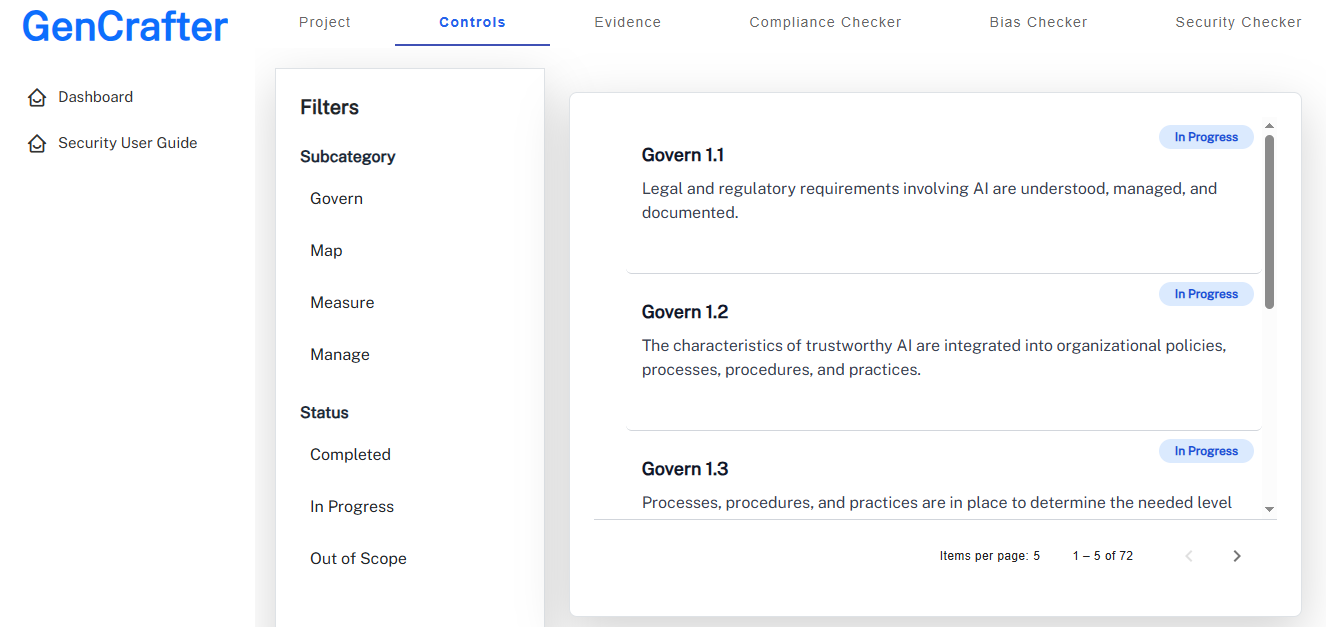Image resolution: width=1326 pixels, height=627 pixels.
Task: Select the Bias Checker tab
Action: click(x=1038, y=22)
